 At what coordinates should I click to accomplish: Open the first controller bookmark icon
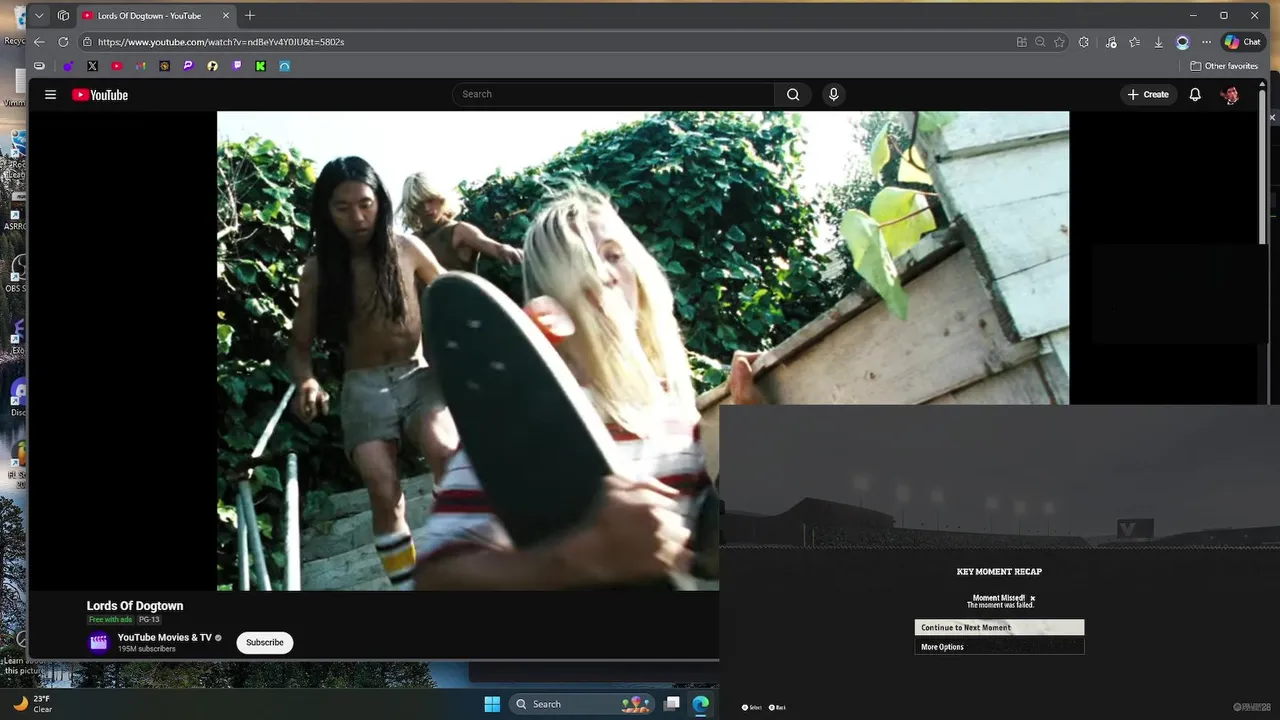39,66
